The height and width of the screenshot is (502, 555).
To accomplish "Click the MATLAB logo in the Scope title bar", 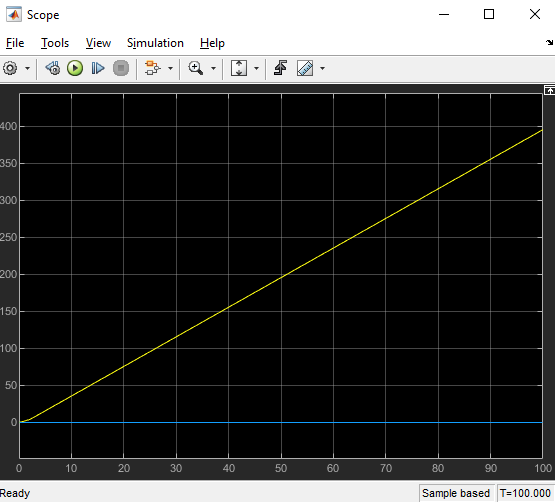I will [x=14, y=15].
